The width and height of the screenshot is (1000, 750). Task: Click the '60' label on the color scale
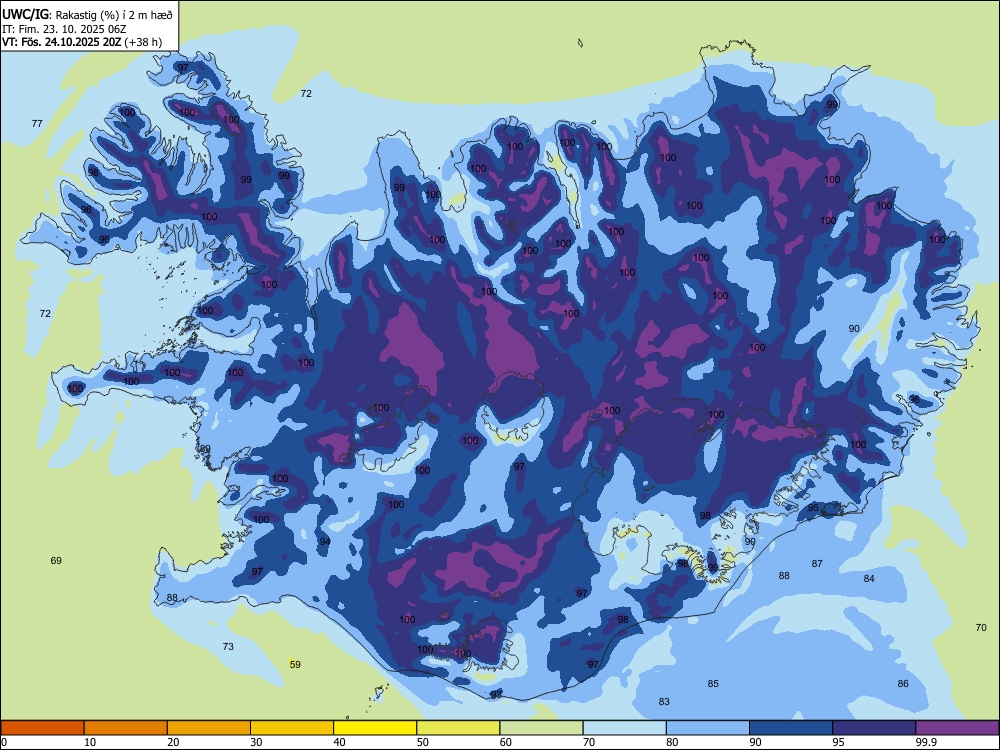[x=506, y=742]
